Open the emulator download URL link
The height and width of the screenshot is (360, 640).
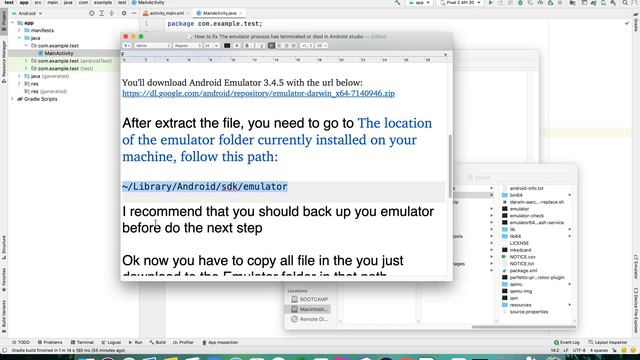click(258, 93)
